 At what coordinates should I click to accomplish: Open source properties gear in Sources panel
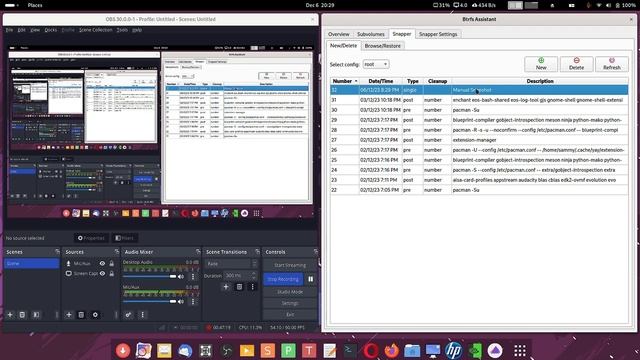coord(95,315)
